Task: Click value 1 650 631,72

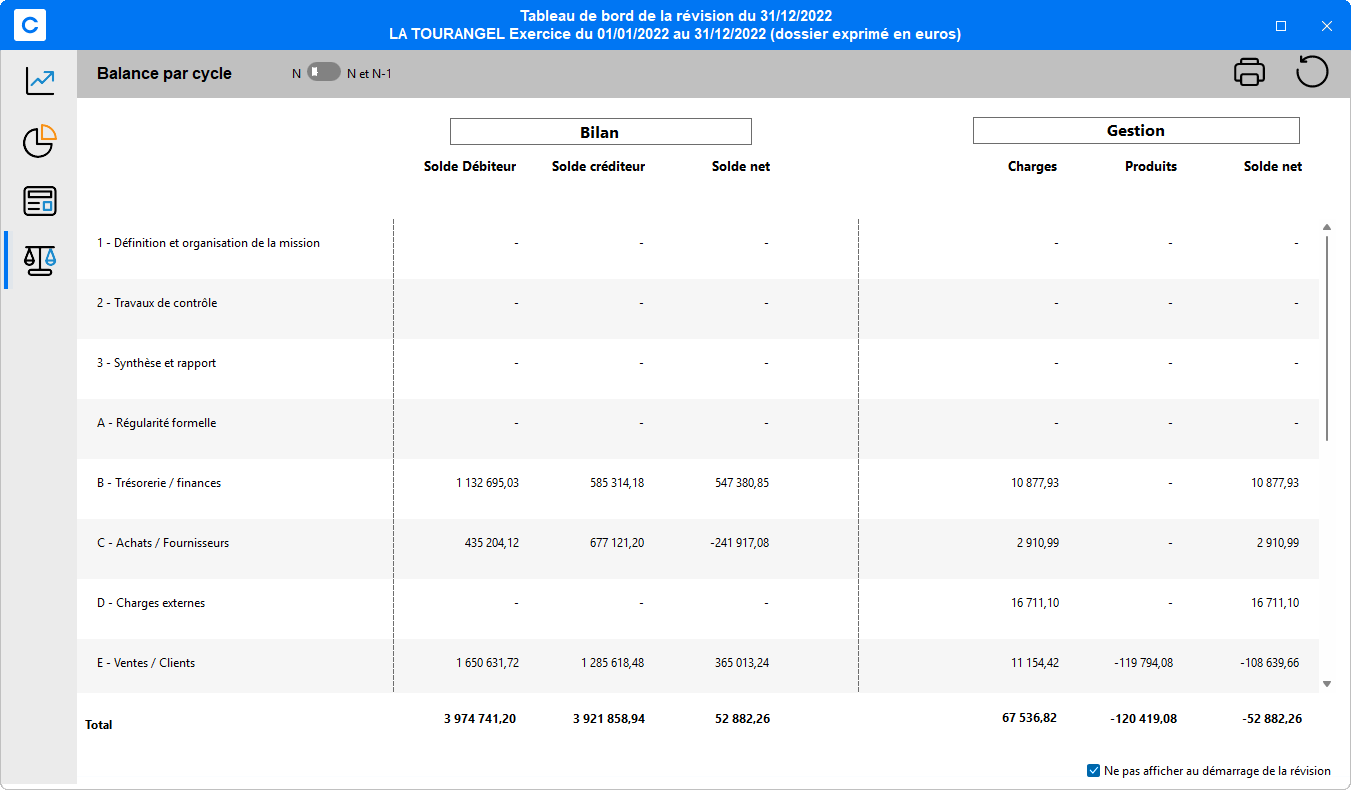Action: 488,663
